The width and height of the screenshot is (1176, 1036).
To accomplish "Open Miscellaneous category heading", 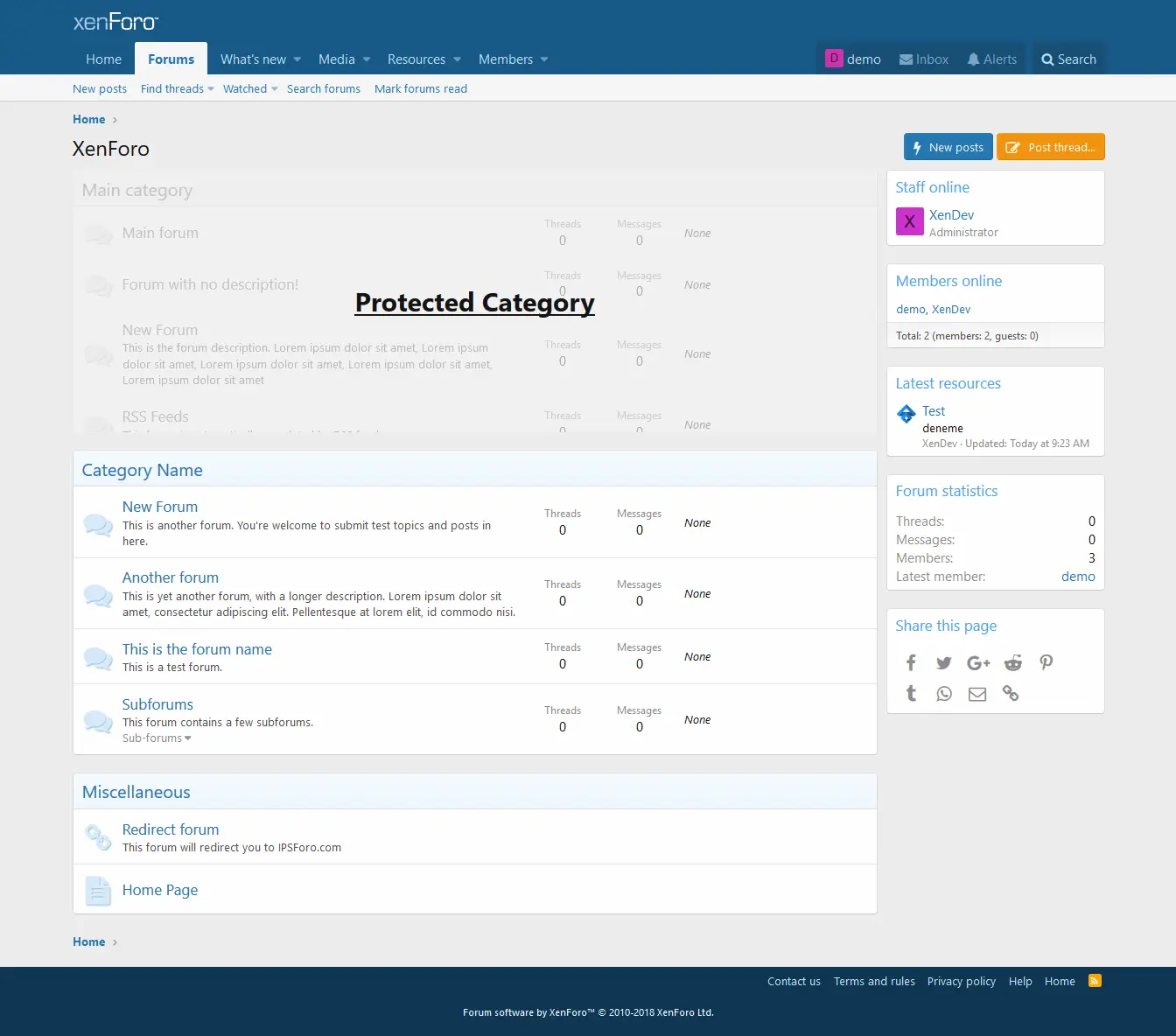I will point(136,792).
